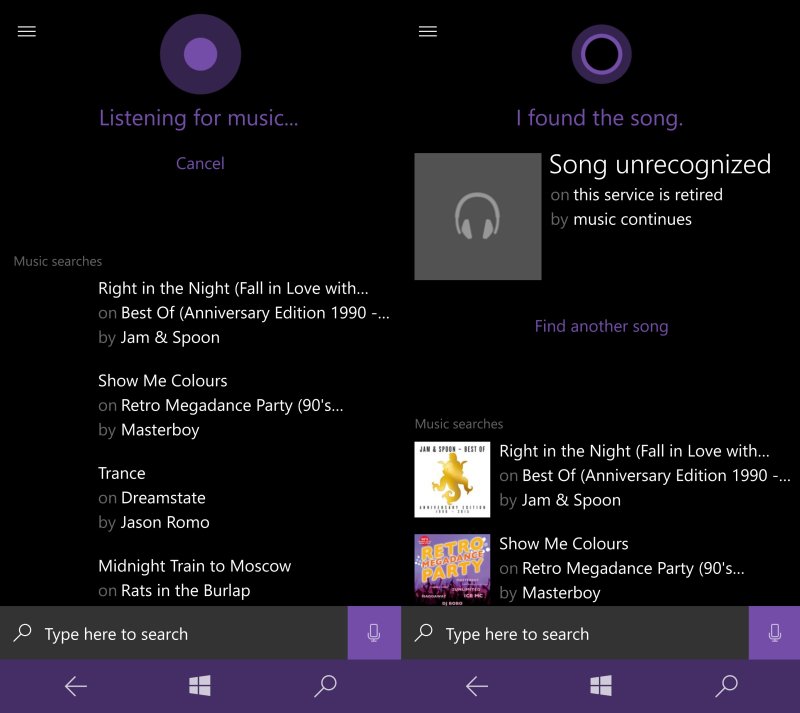Click 'this service is retired' text
This screenshot has width=800, height=713.
(x=648, y=194)
